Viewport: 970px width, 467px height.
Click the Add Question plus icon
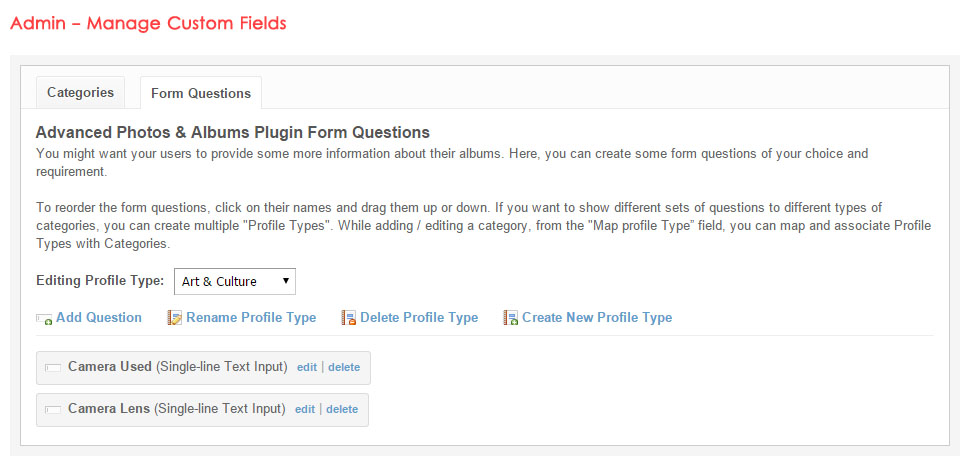pyautogui.click(x=44, y=319)
